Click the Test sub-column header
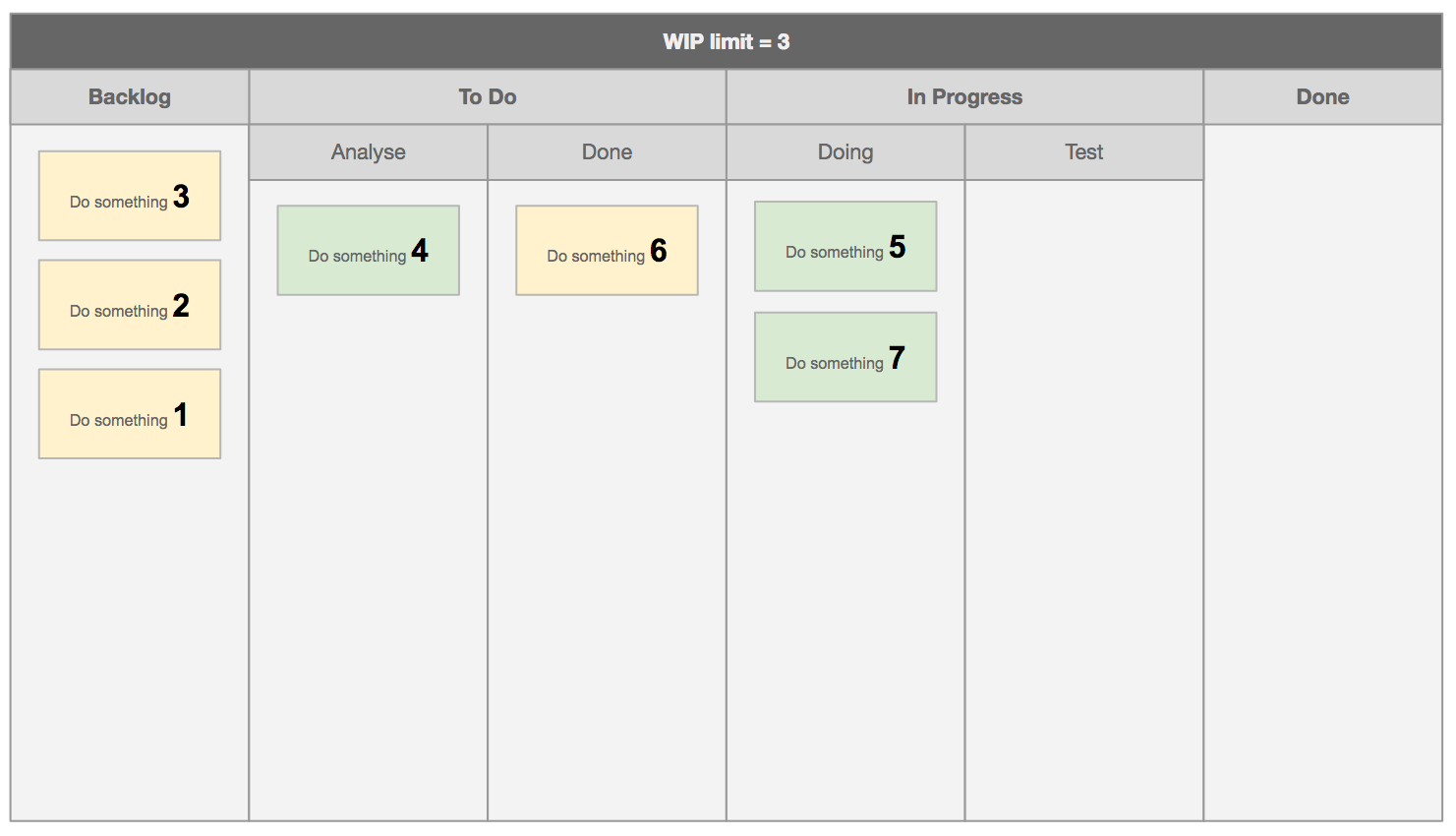1456x836 pixels. pyautogui.click(x=1084, y=151)
